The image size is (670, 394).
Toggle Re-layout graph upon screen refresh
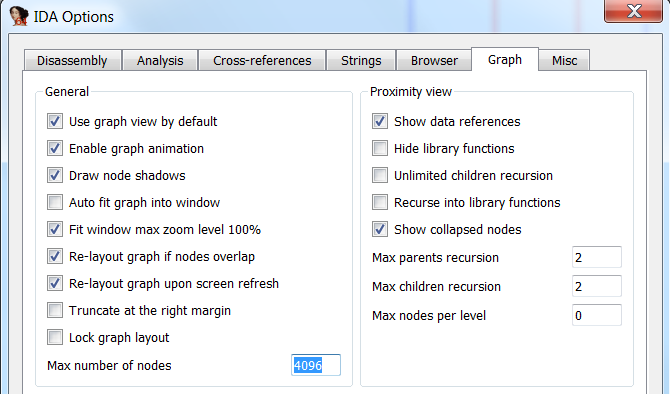click(55, 283)
